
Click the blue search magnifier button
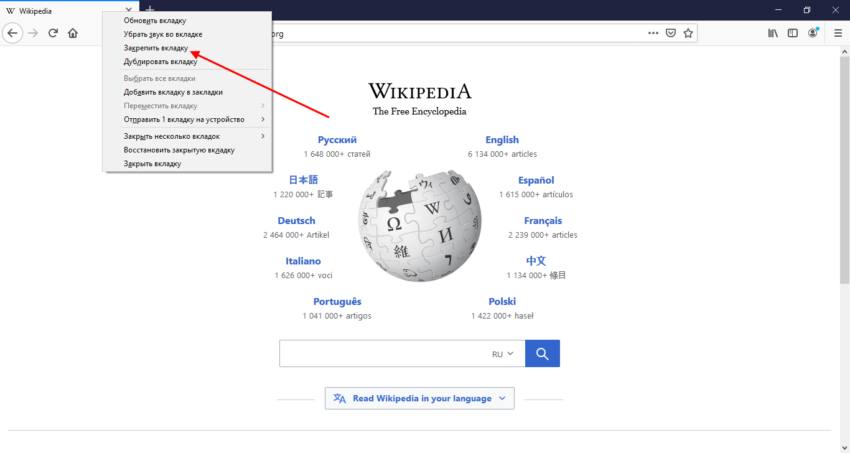tap(542, 353)
